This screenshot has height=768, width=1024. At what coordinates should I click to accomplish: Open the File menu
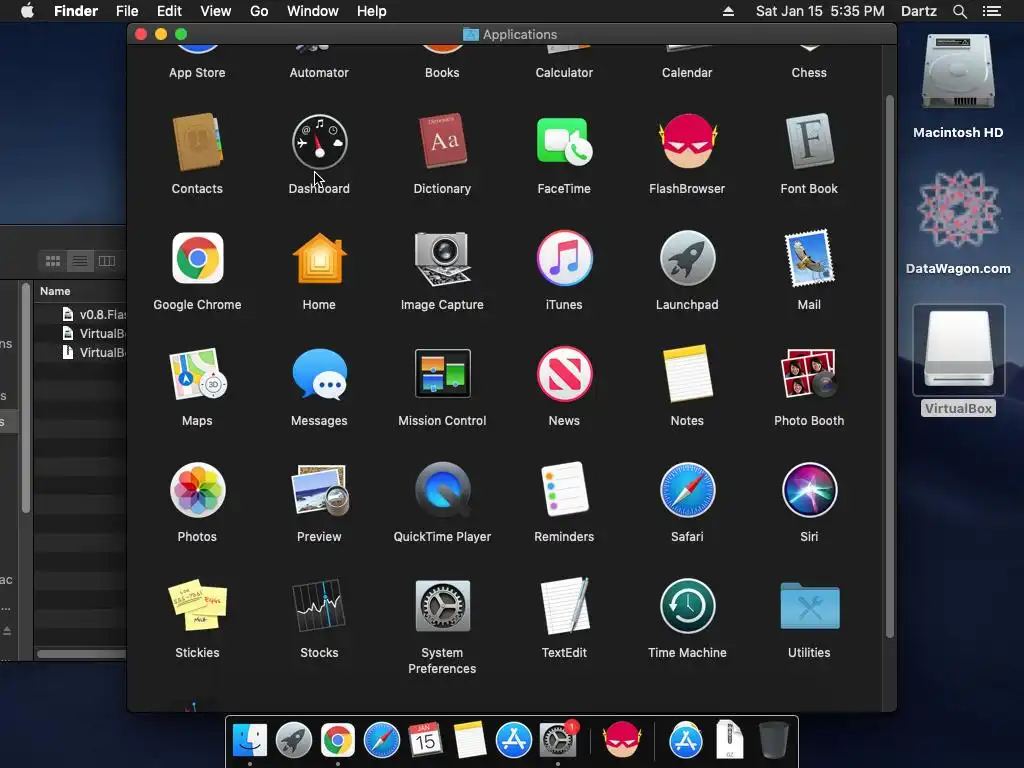tap(127, 11)
